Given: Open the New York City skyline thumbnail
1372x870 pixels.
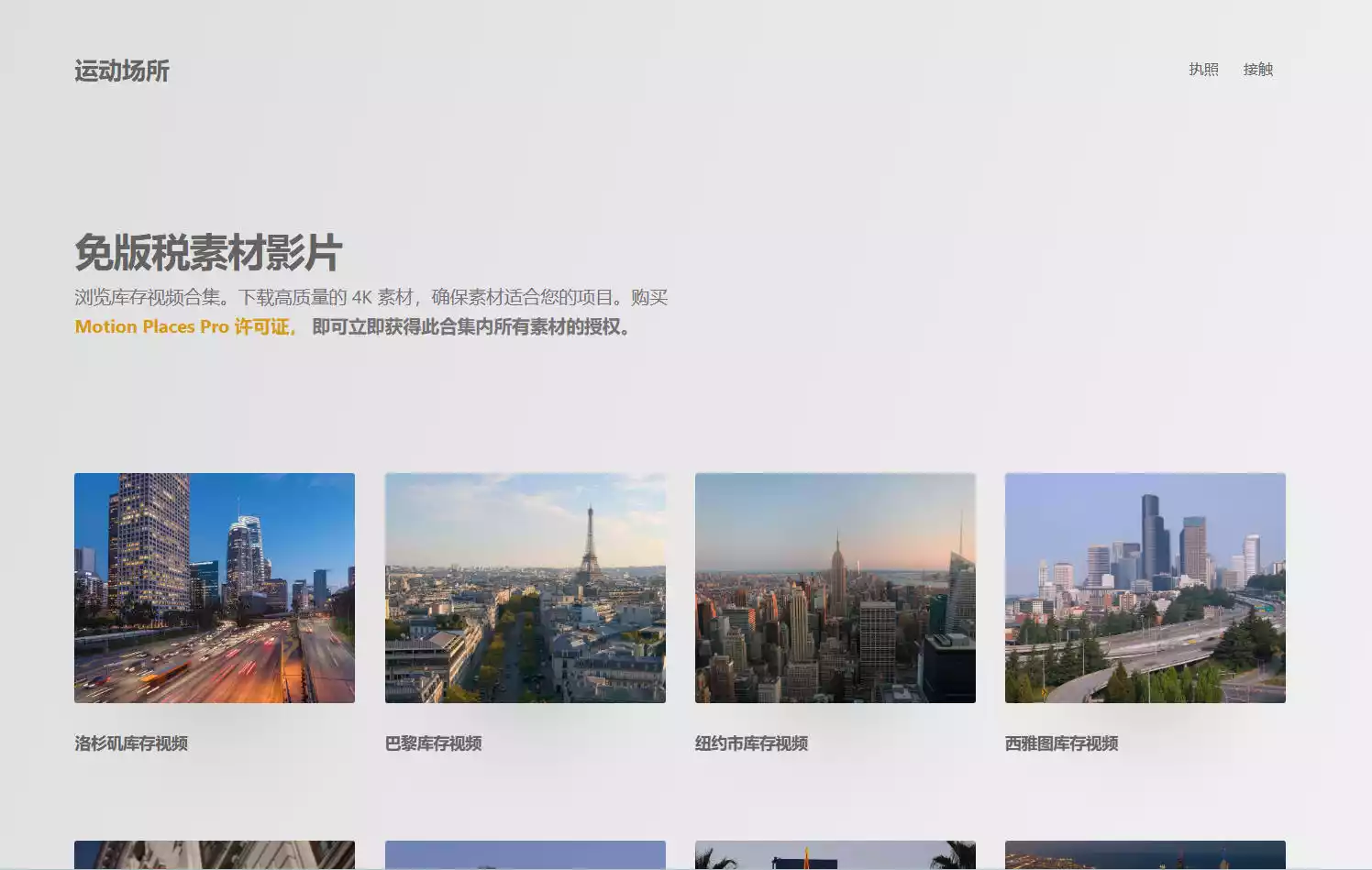Looking at the screenshot, I should coord(835,588).
